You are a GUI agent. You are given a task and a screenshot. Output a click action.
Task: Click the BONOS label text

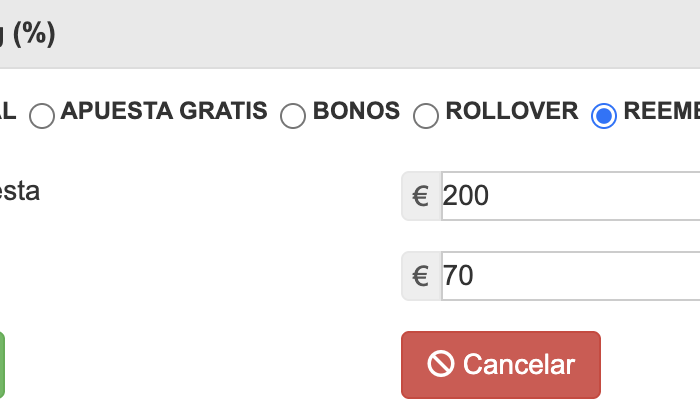point(356,111)
